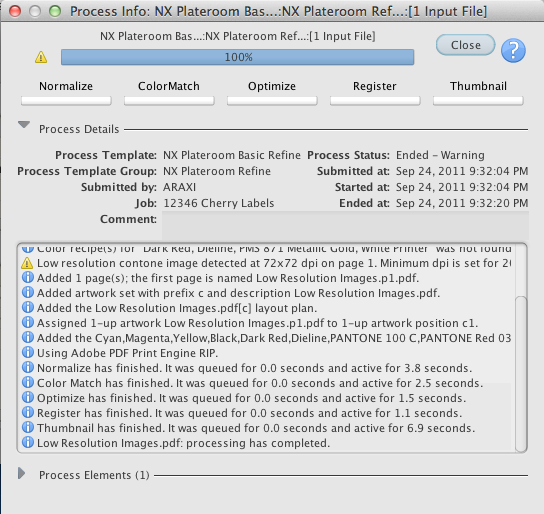Click the Optimize stage progress bar

pyautogui.click(x=272, y=101)
